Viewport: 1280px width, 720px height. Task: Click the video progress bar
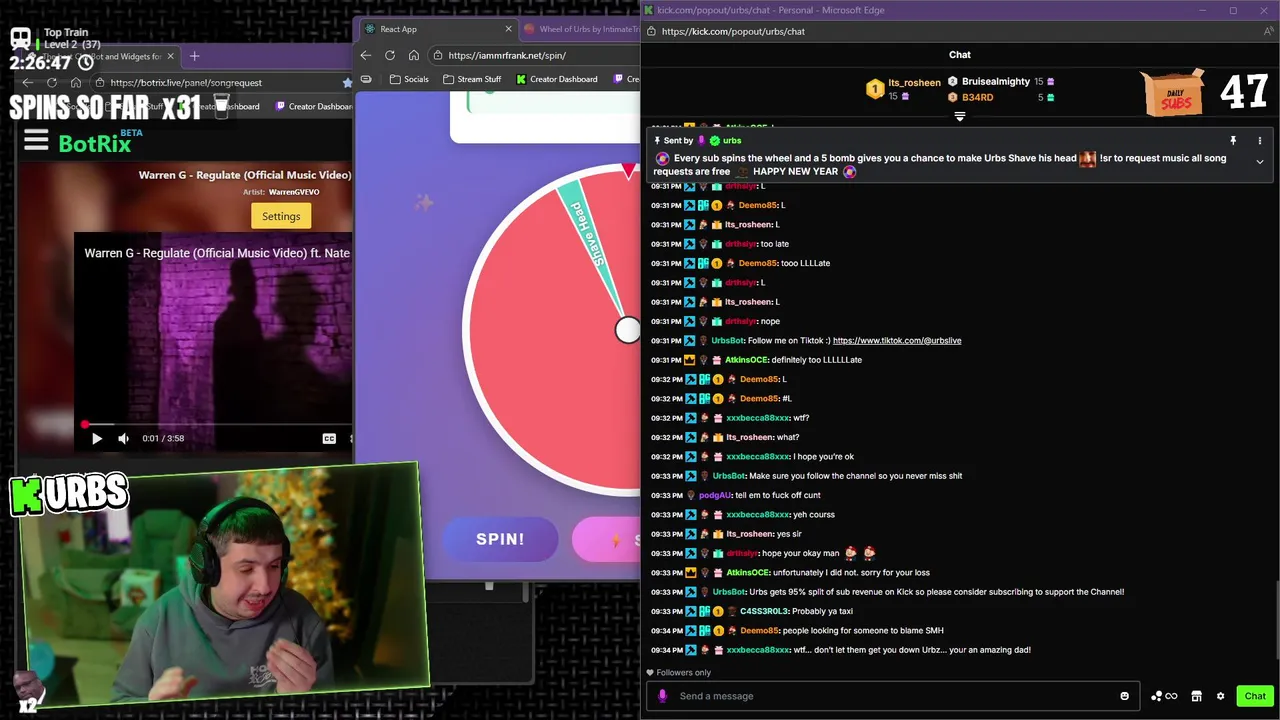[218, 424]
